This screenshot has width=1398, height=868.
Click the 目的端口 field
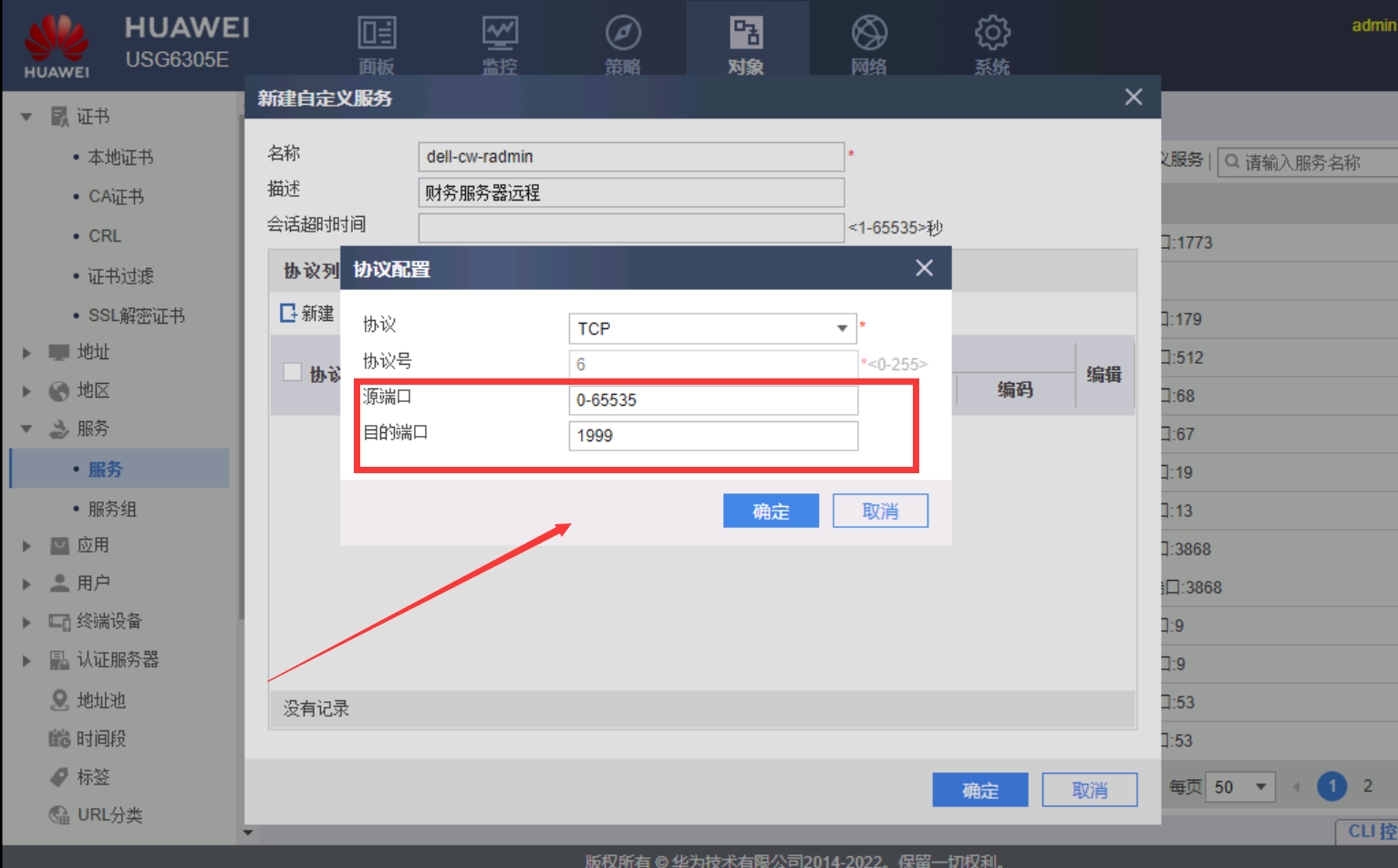[x=712, y=436]
